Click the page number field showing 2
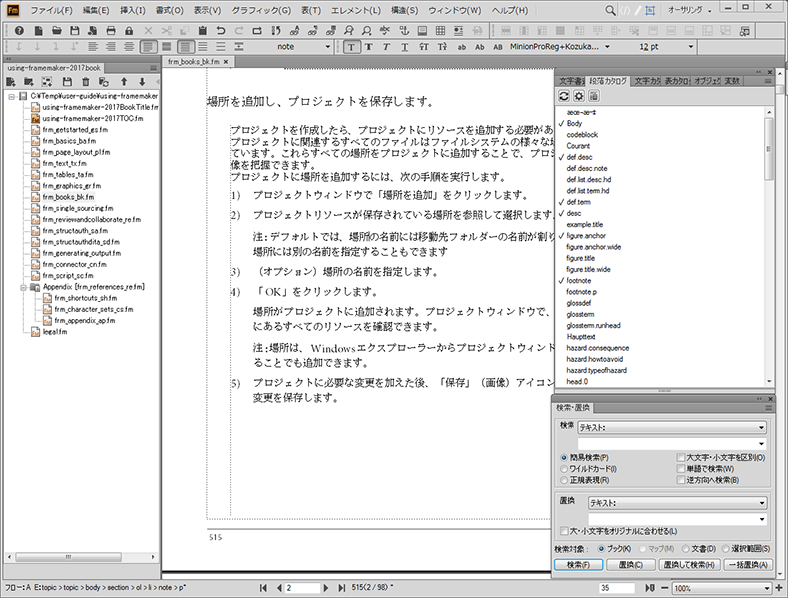The image size is (788, 598). pyautogui.click(x=300, y=588)
